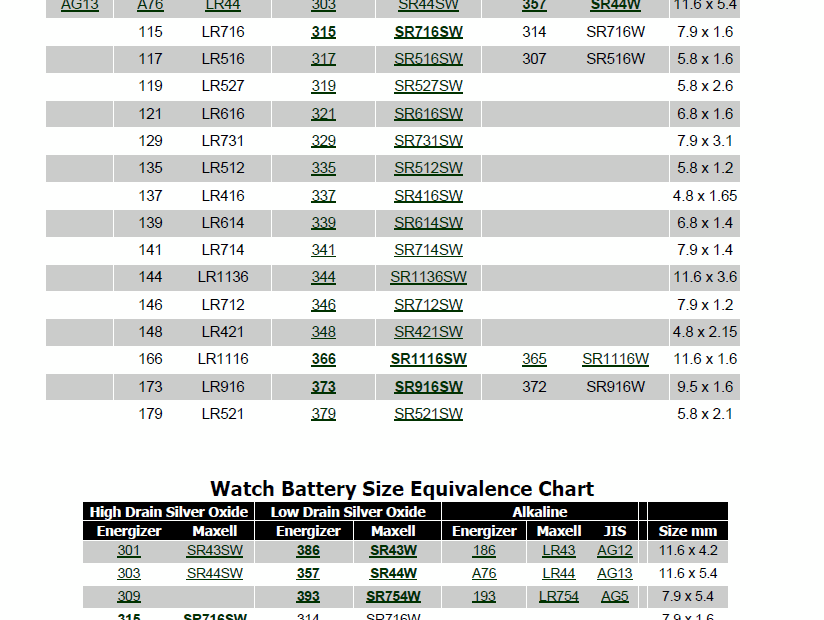
Task: Follow the SR1136SW link
Action: coord(428,277)
